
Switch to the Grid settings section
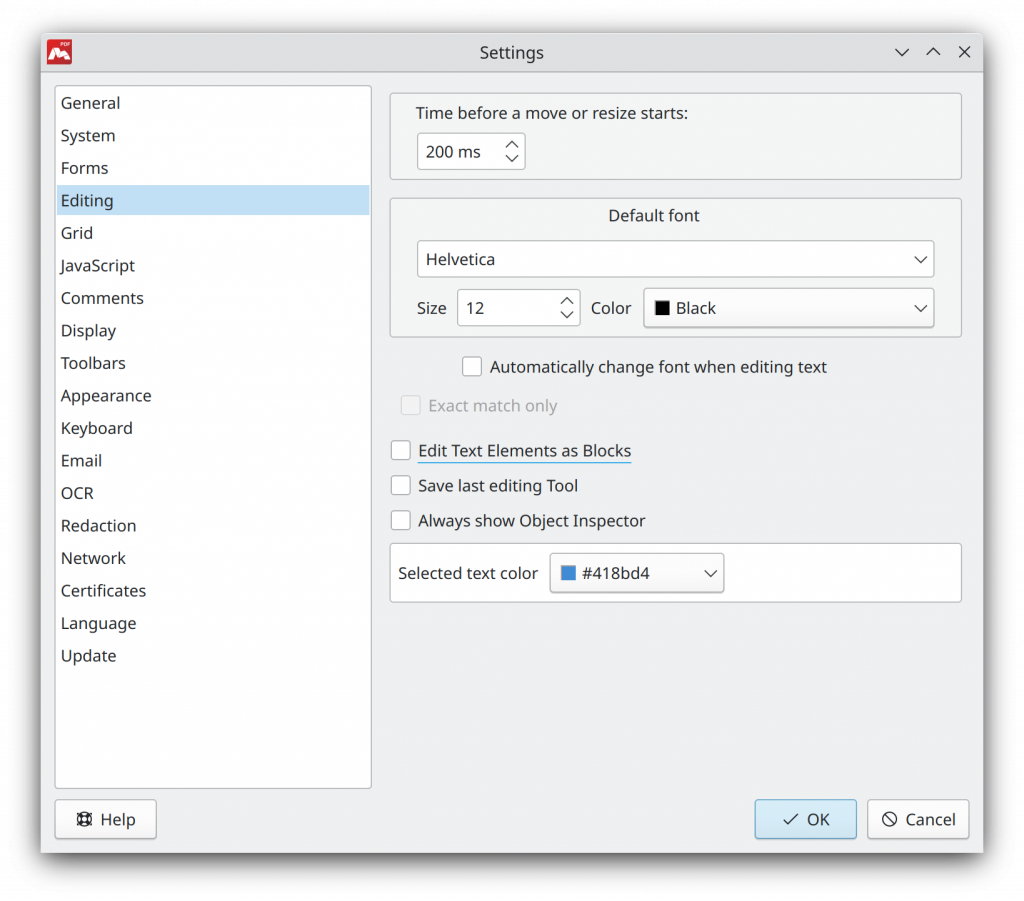(77, 232)
